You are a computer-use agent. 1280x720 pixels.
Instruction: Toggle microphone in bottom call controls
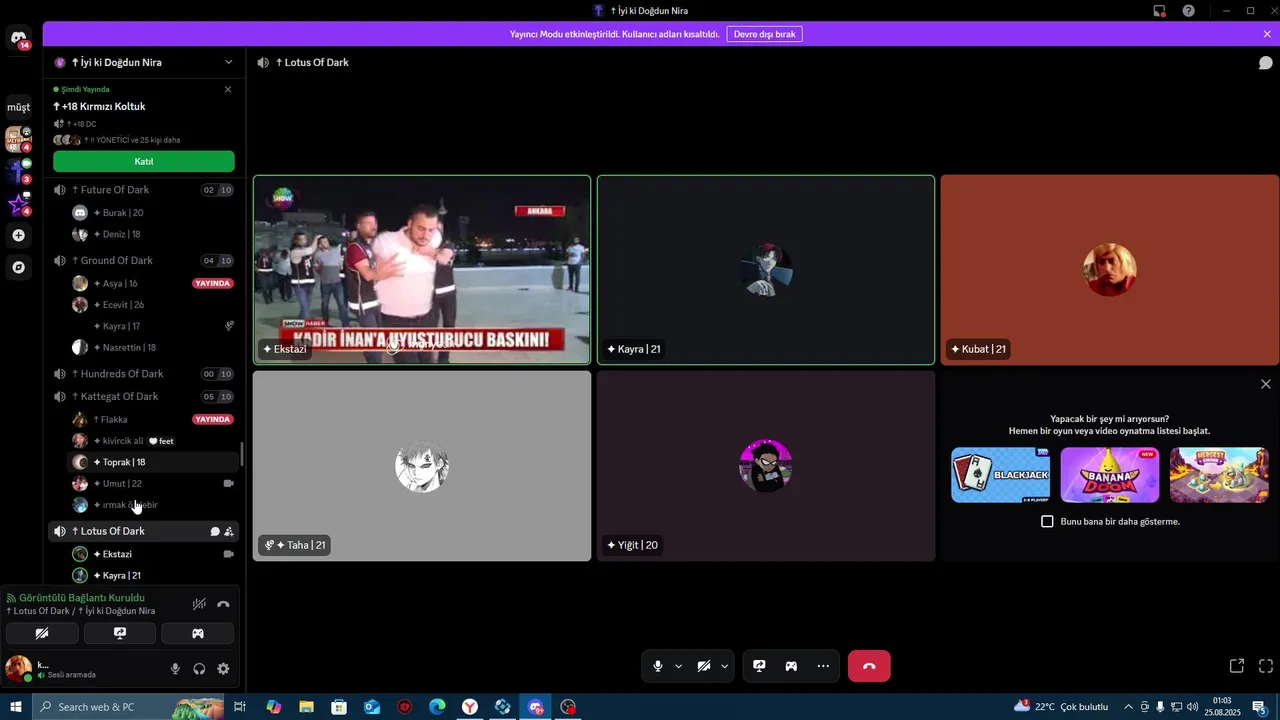coord(658,666)
